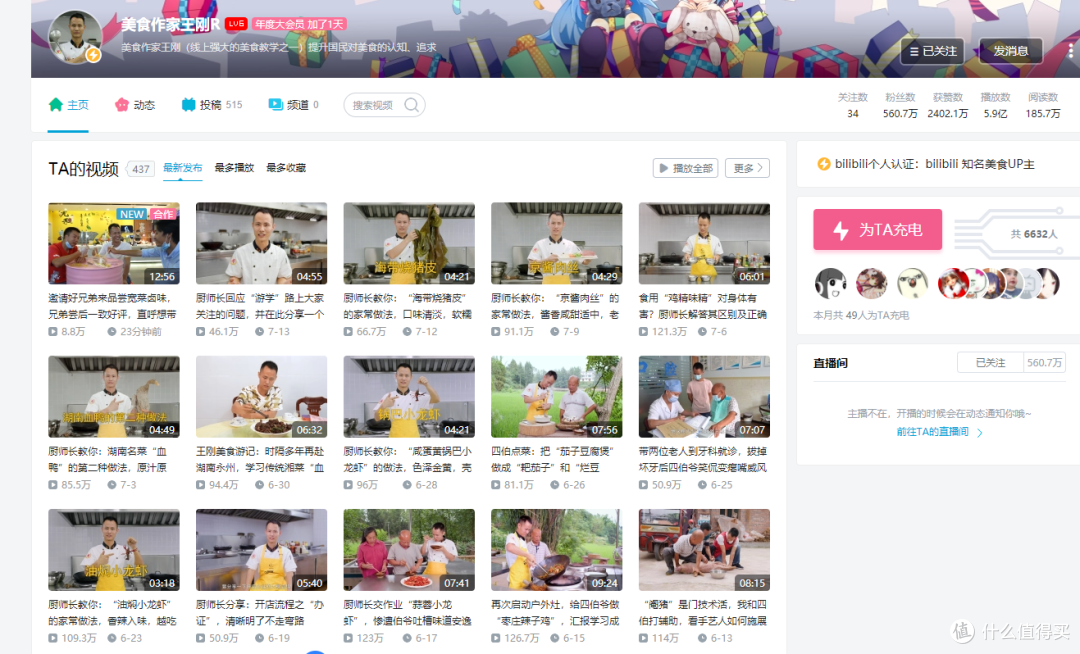The width and height of the screenshot is (1080, 654).
Task: Click the user avatar picture
Action: [x=74, y=37]
